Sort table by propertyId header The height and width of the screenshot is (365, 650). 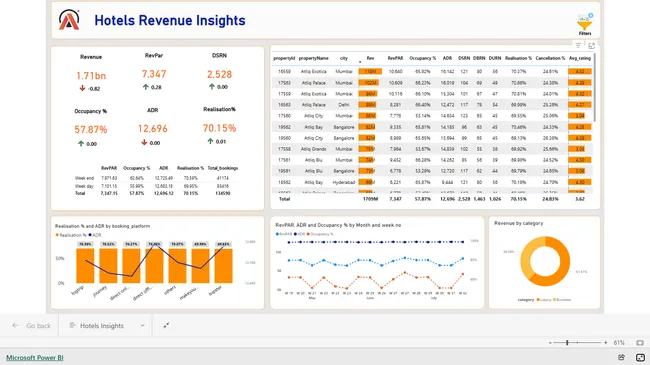[284, 58]
